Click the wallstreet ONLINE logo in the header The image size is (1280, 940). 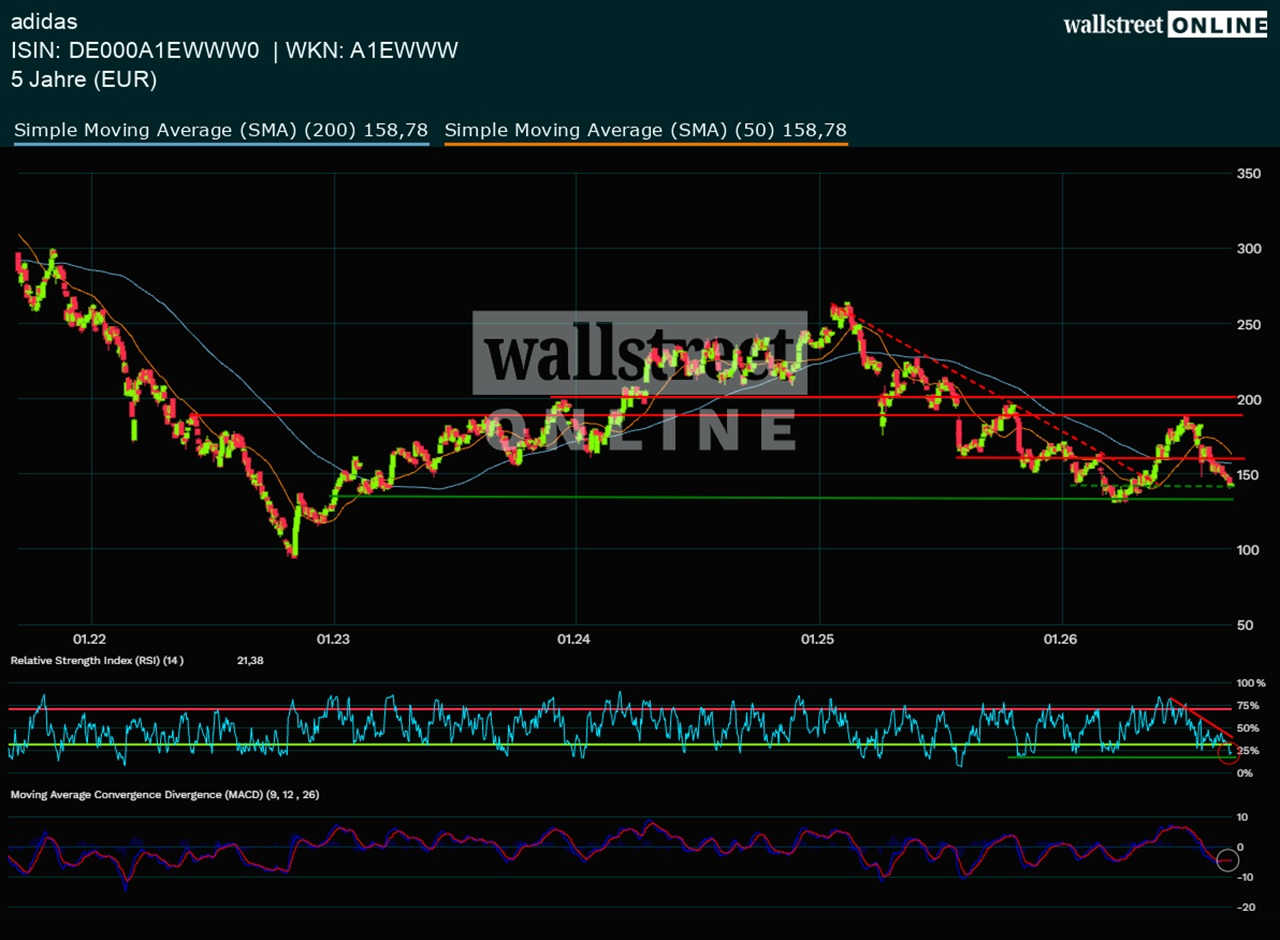[x=1165, y=26]
